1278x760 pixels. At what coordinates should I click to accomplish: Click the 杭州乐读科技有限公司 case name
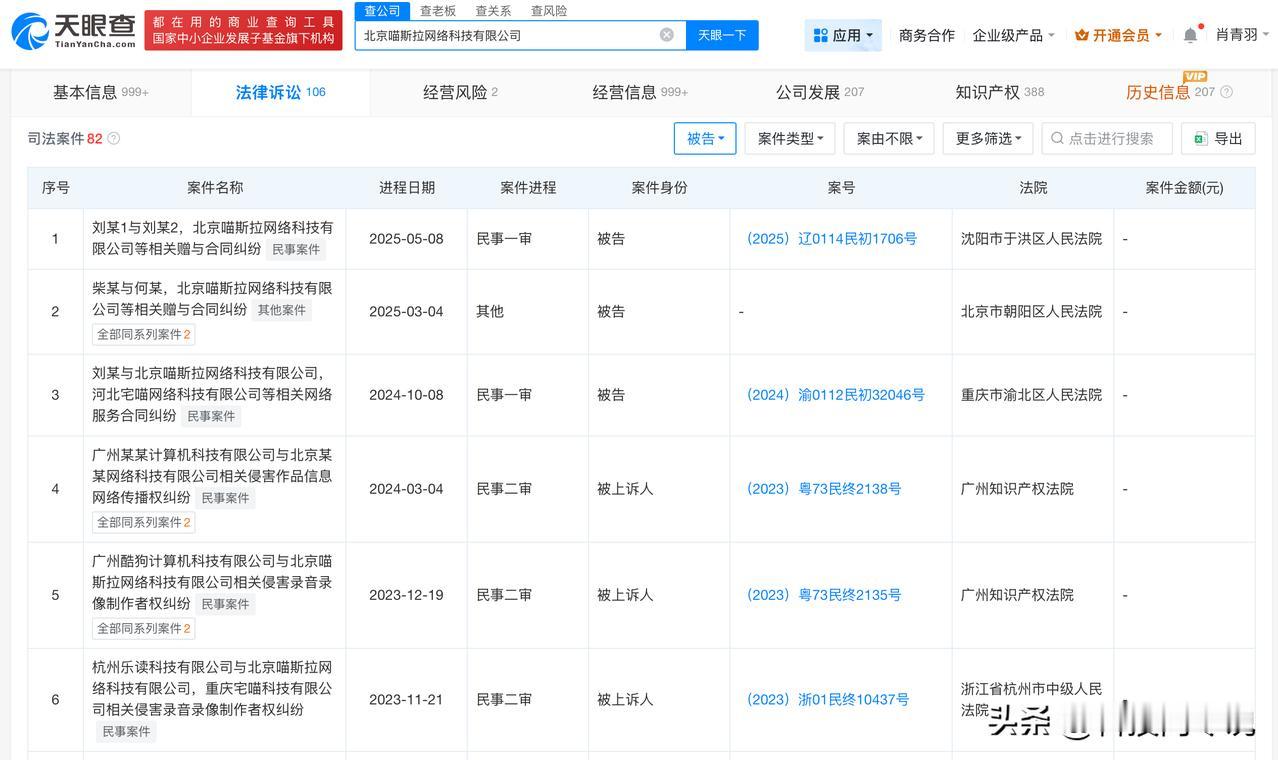212,688
